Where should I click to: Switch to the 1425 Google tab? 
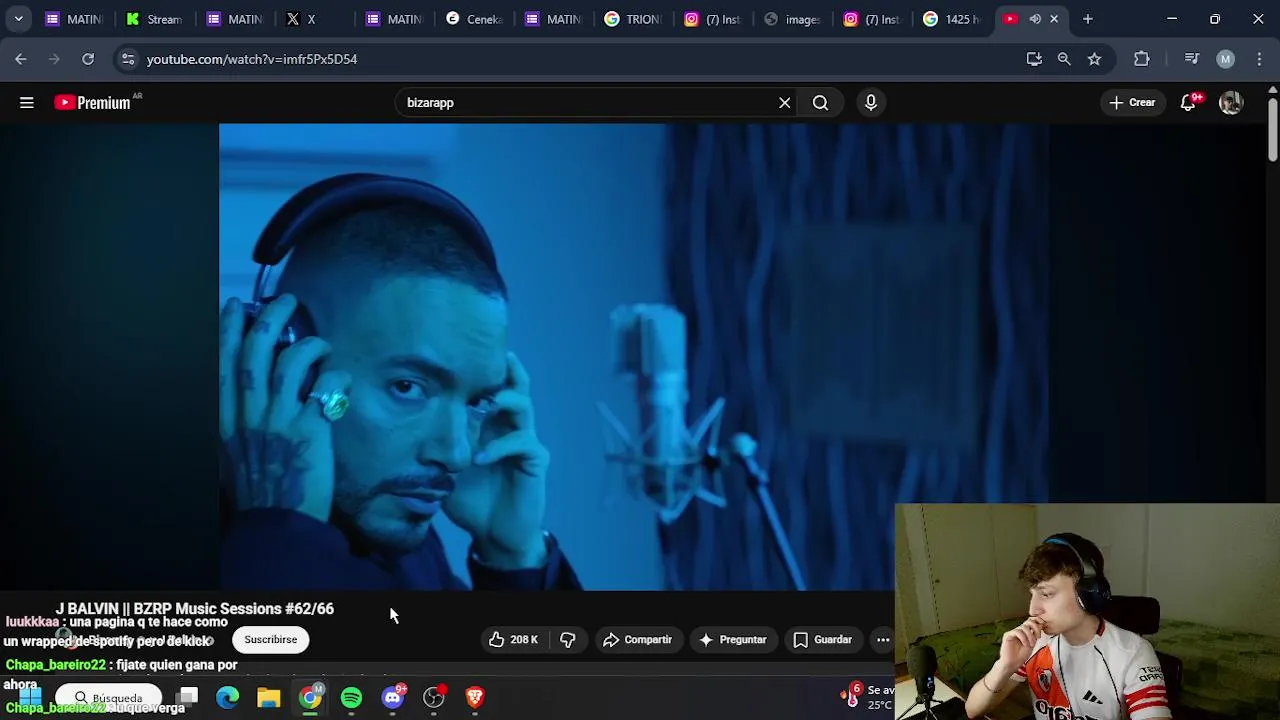click(952, 19)
